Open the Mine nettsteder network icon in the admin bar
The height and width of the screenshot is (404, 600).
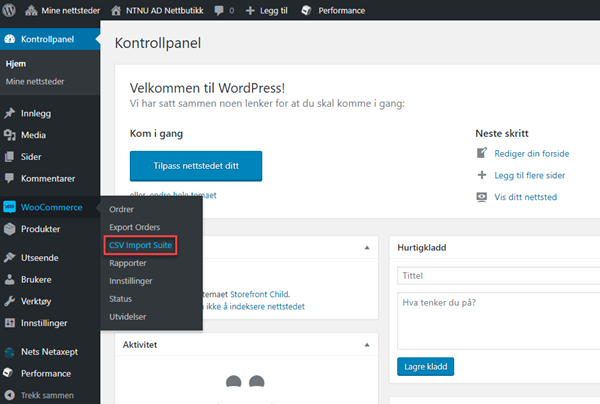[x=31, y=10]
